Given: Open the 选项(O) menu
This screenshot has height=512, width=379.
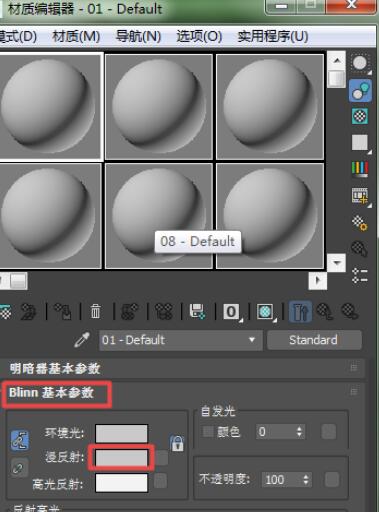Looking at the screenshot, I should point(199,36).
